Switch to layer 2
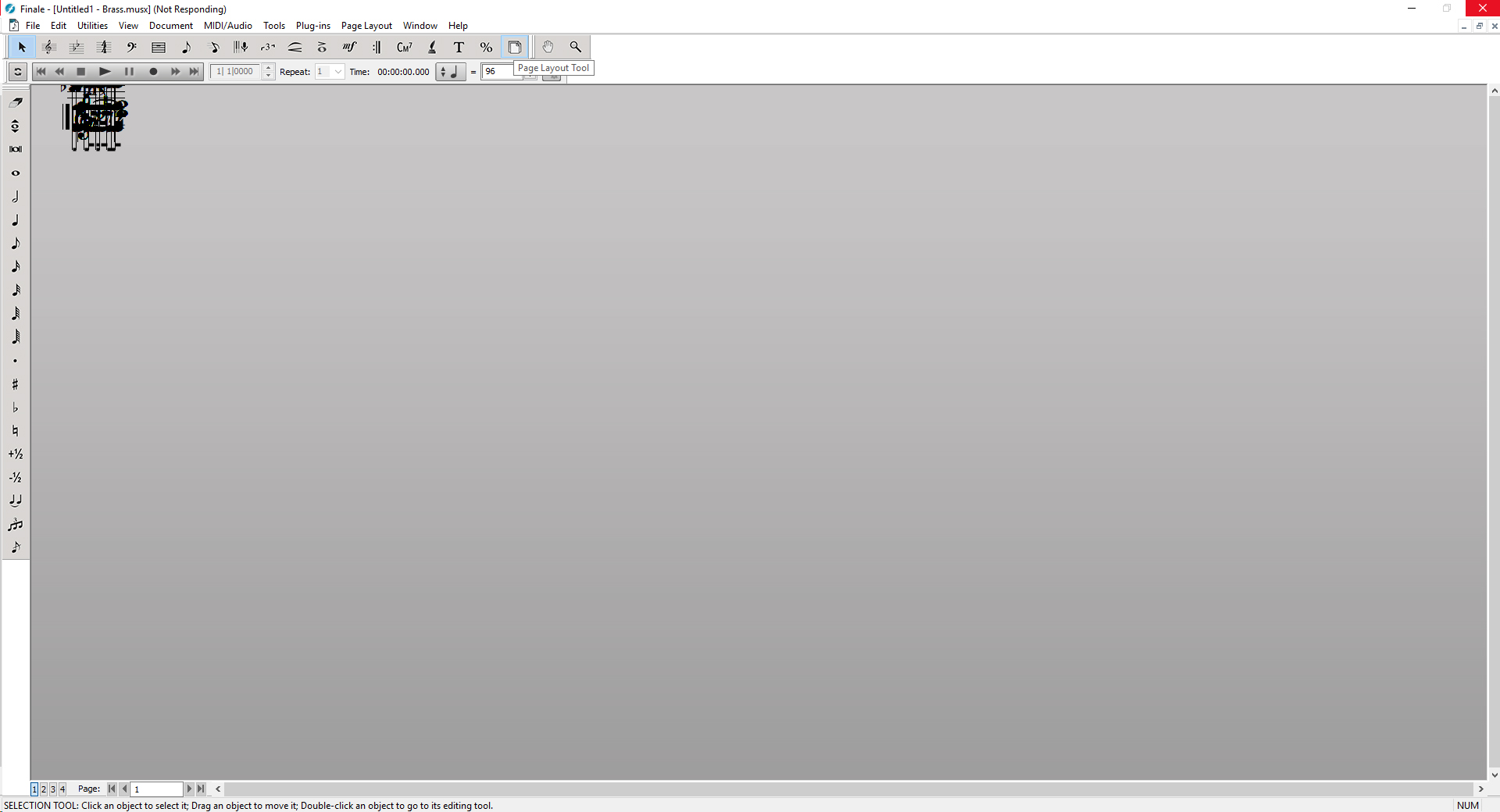Viewport: 1500px width, 812px height. [44, 789]
